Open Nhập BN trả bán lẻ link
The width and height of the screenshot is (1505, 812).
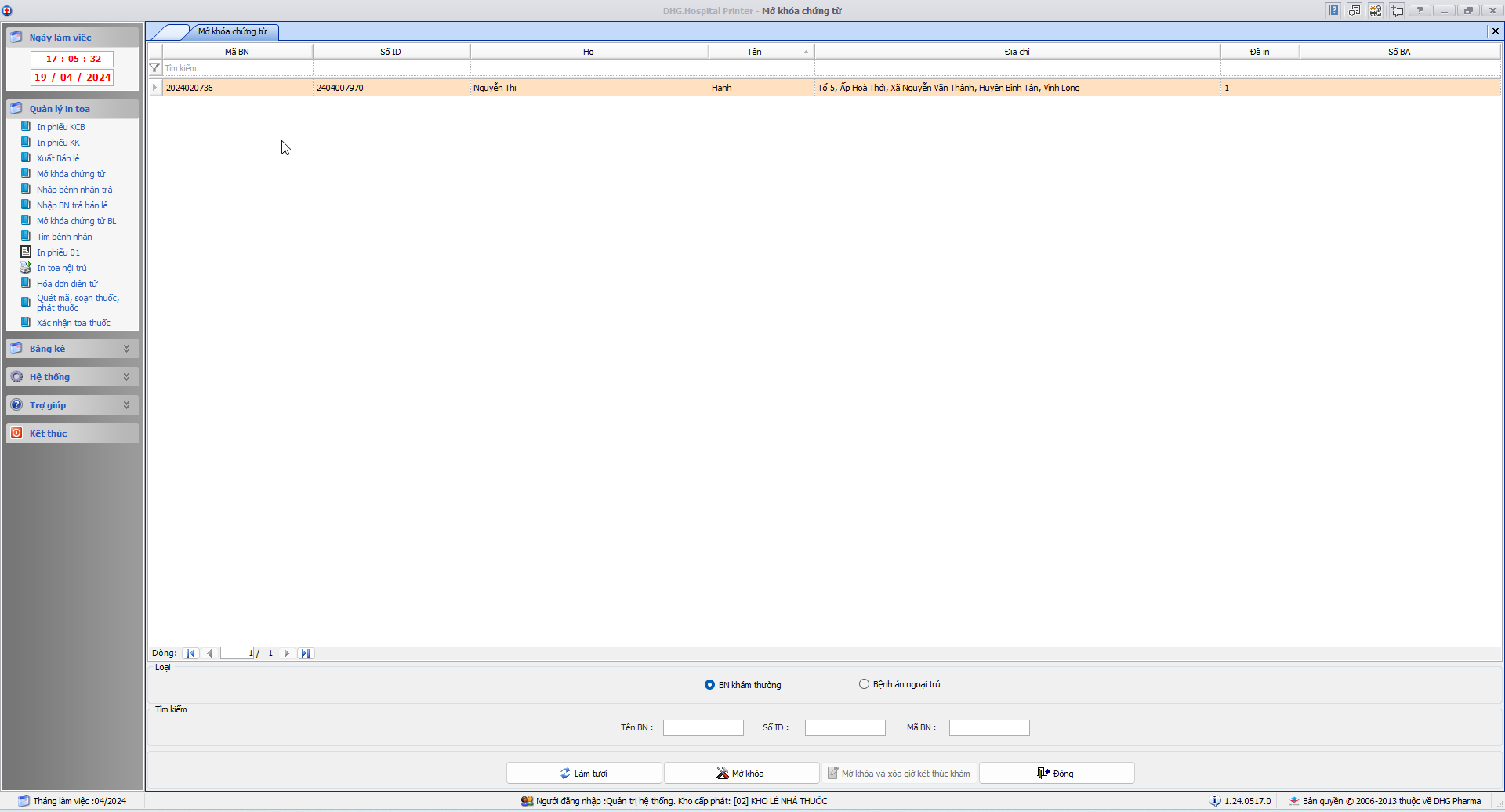72,205
